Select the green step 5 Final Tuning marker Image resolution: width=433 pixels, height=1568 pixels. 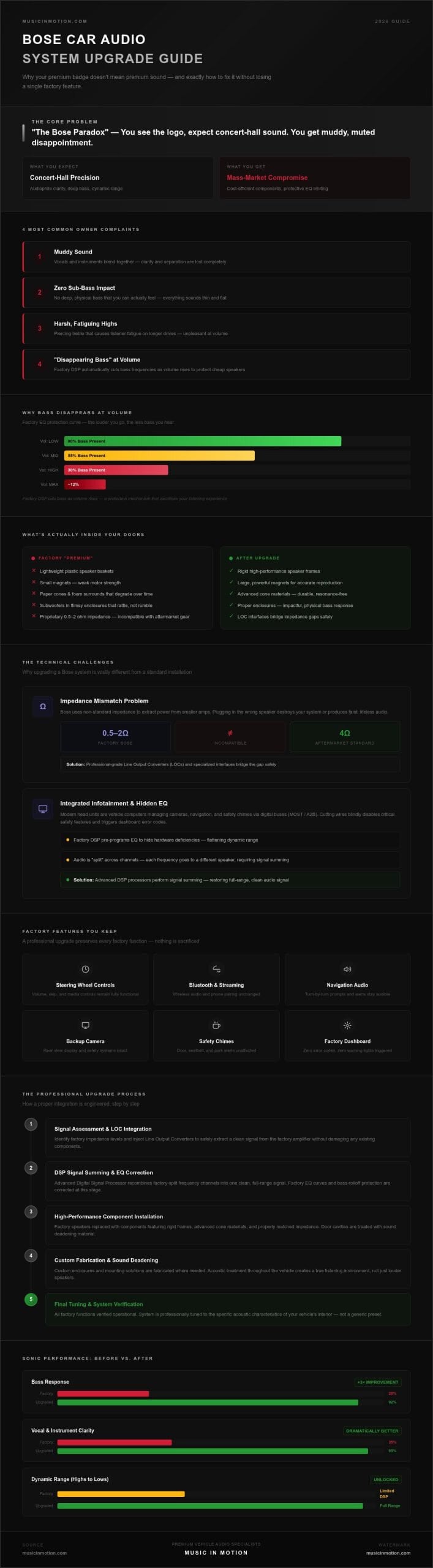[31, 1299]
